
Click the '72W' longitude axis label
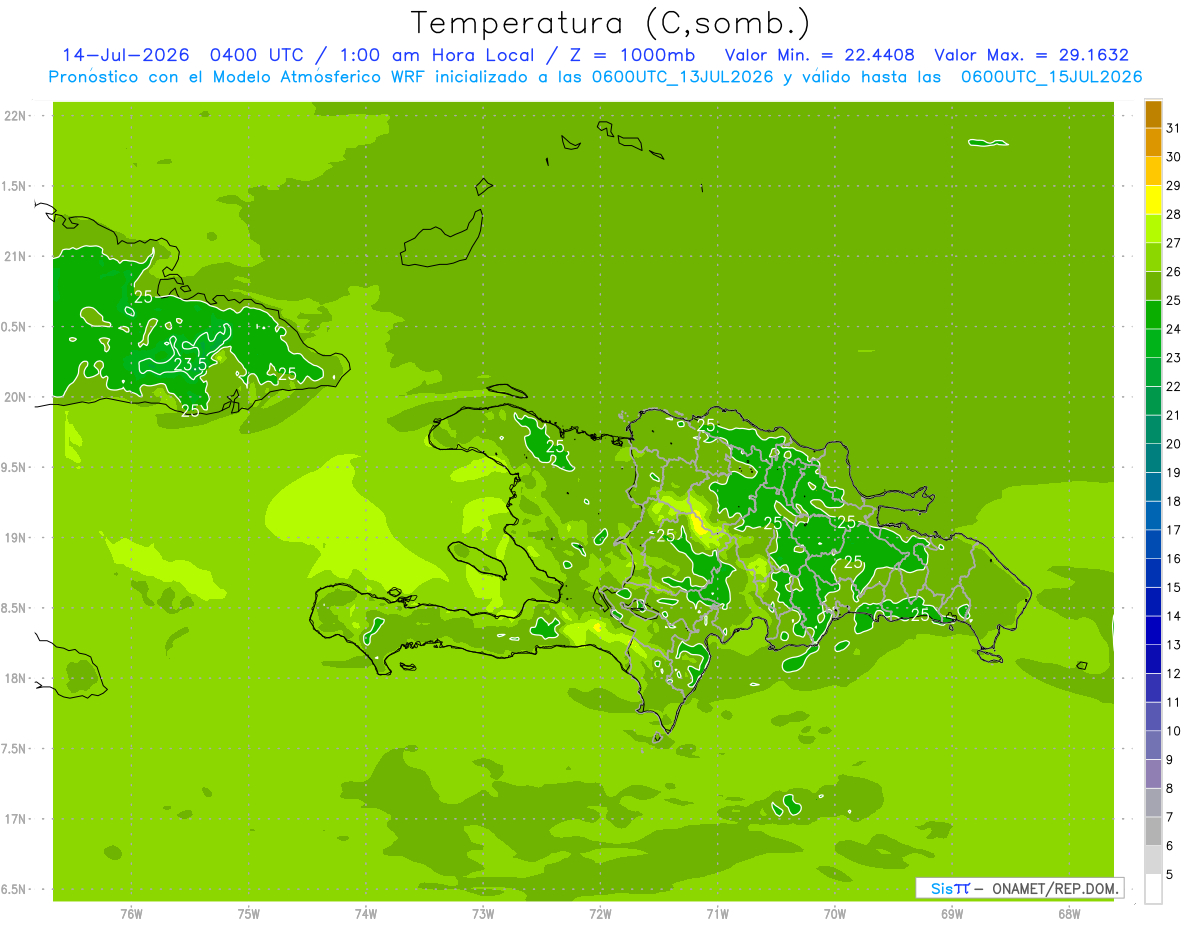click(601, 914)
